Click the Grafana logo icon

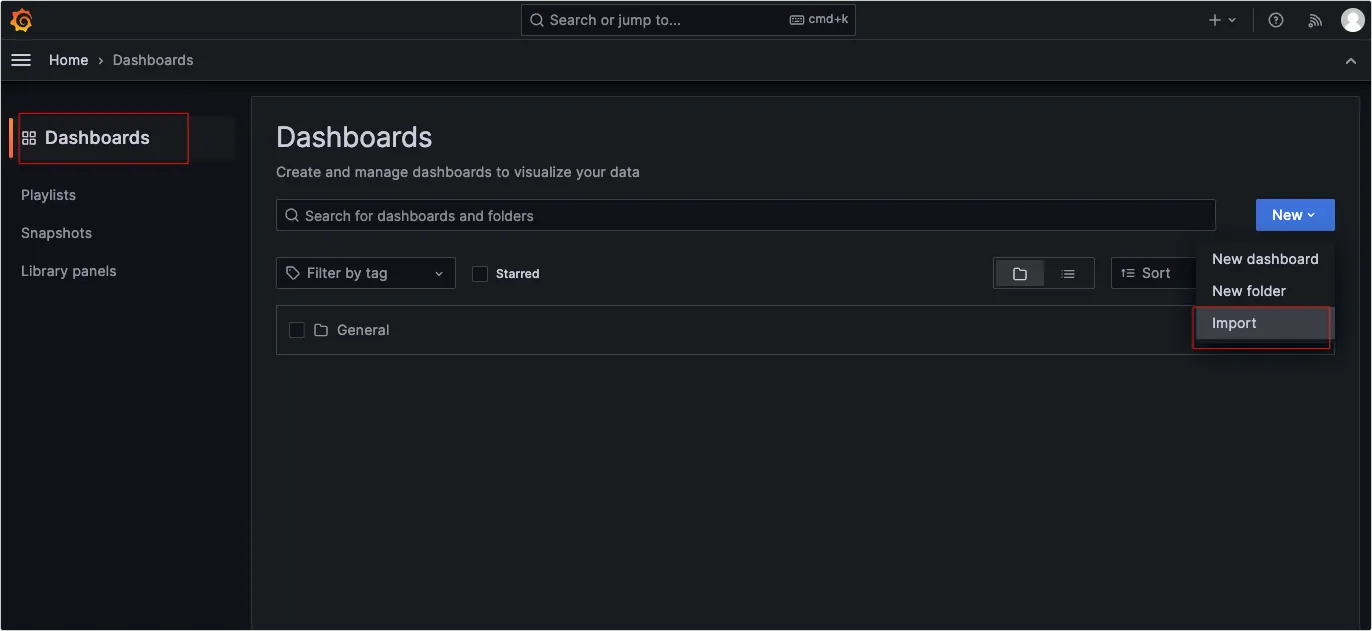[x=21, y=20]
